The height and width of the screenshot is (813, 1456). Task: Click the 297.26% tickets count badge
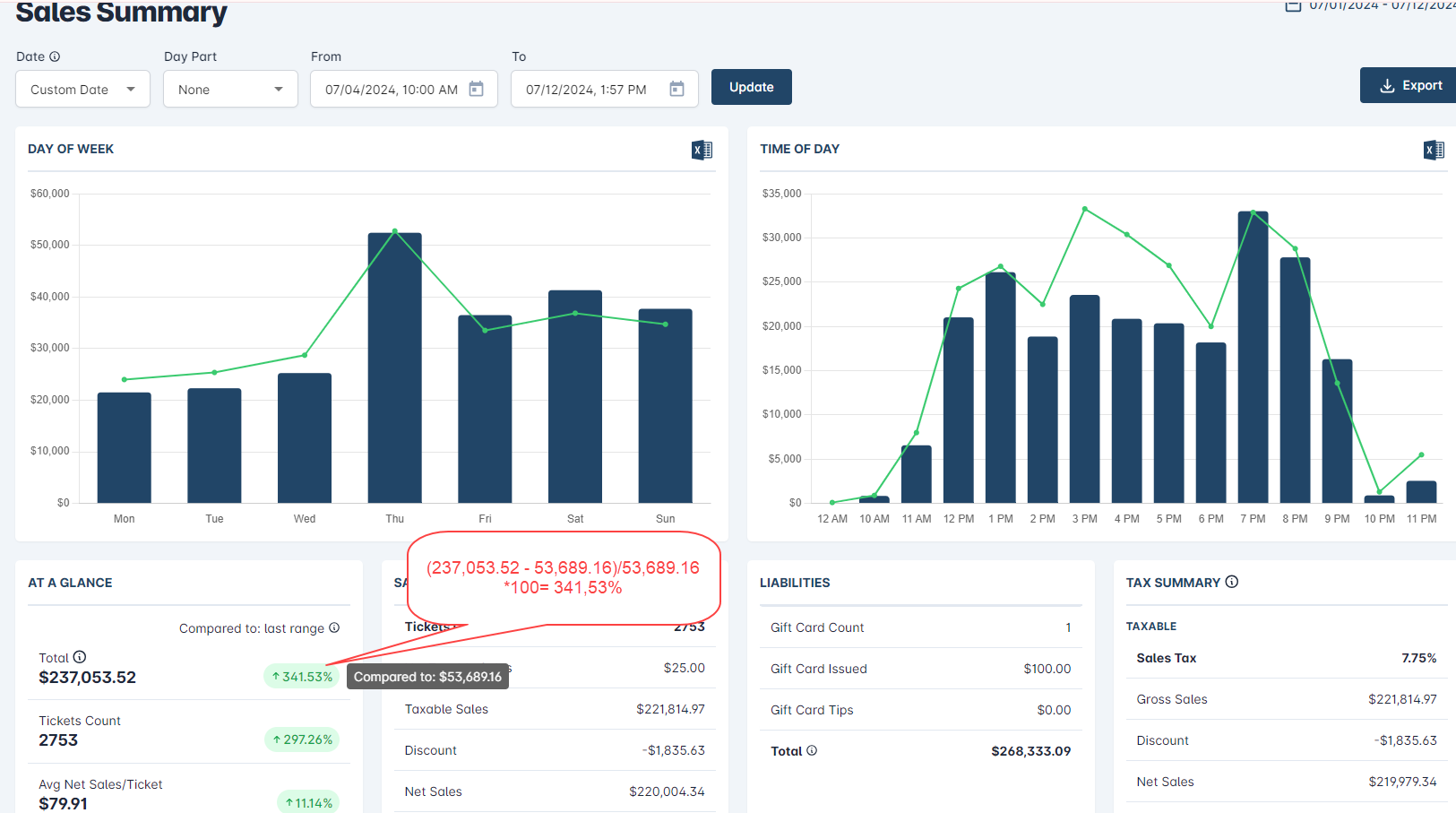point(302,739)
